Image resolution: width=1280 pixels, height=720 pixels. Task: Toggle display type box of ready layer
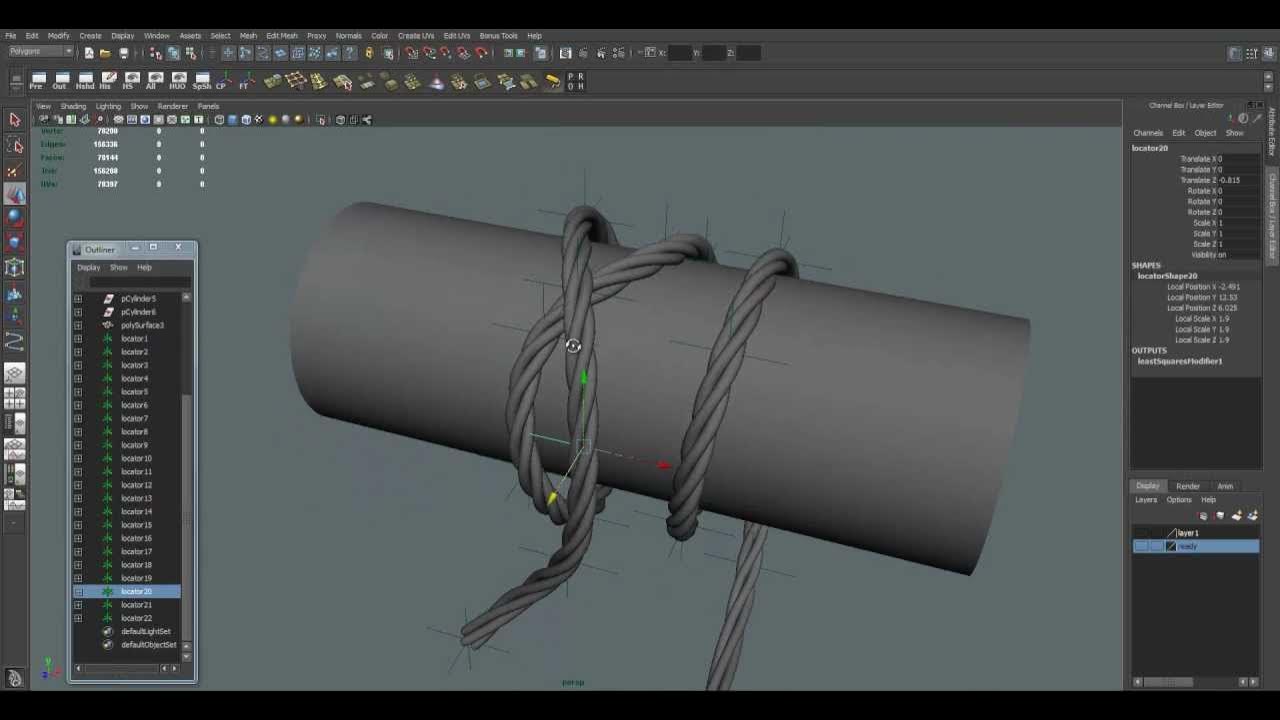click(x=1157, y=546)
